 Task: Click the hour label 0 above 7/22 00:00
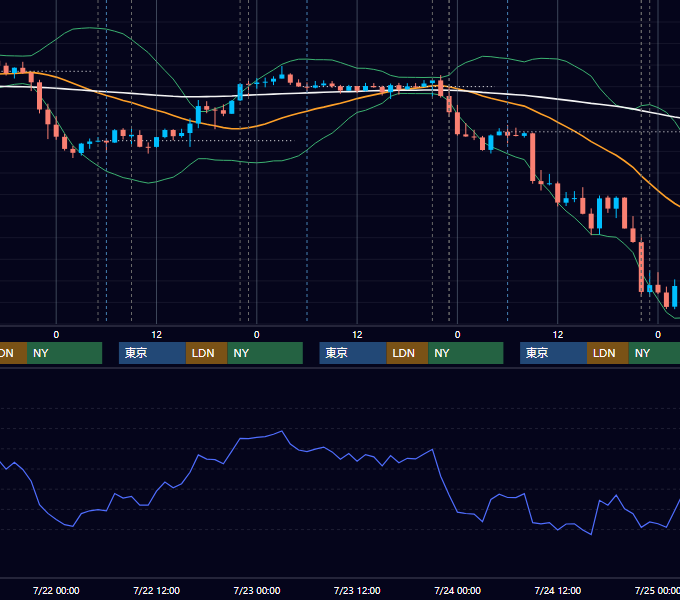(x=56, y=335)
